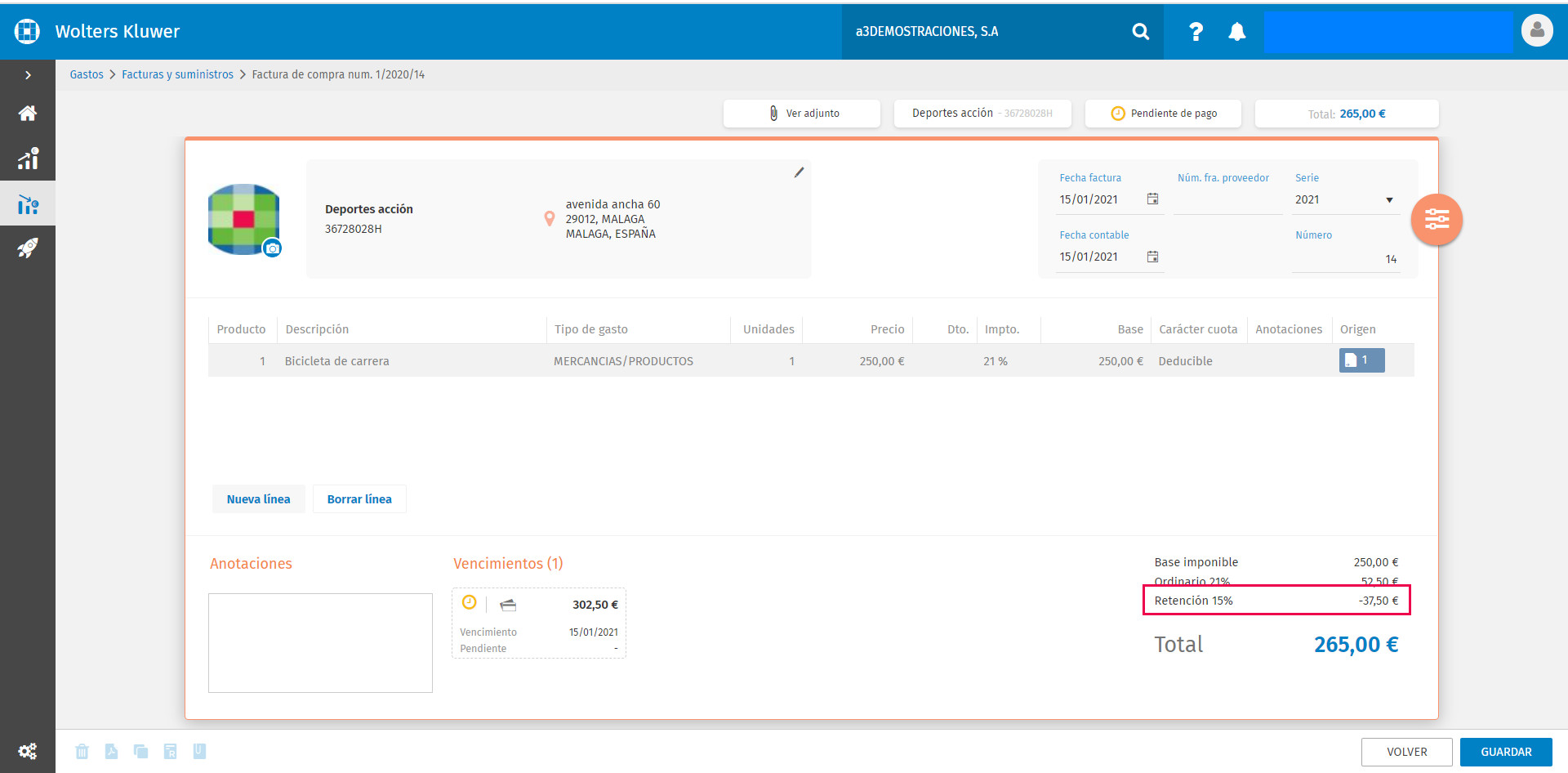
Task: Open the home icon in the sidebar
Action: click(28, 114)
